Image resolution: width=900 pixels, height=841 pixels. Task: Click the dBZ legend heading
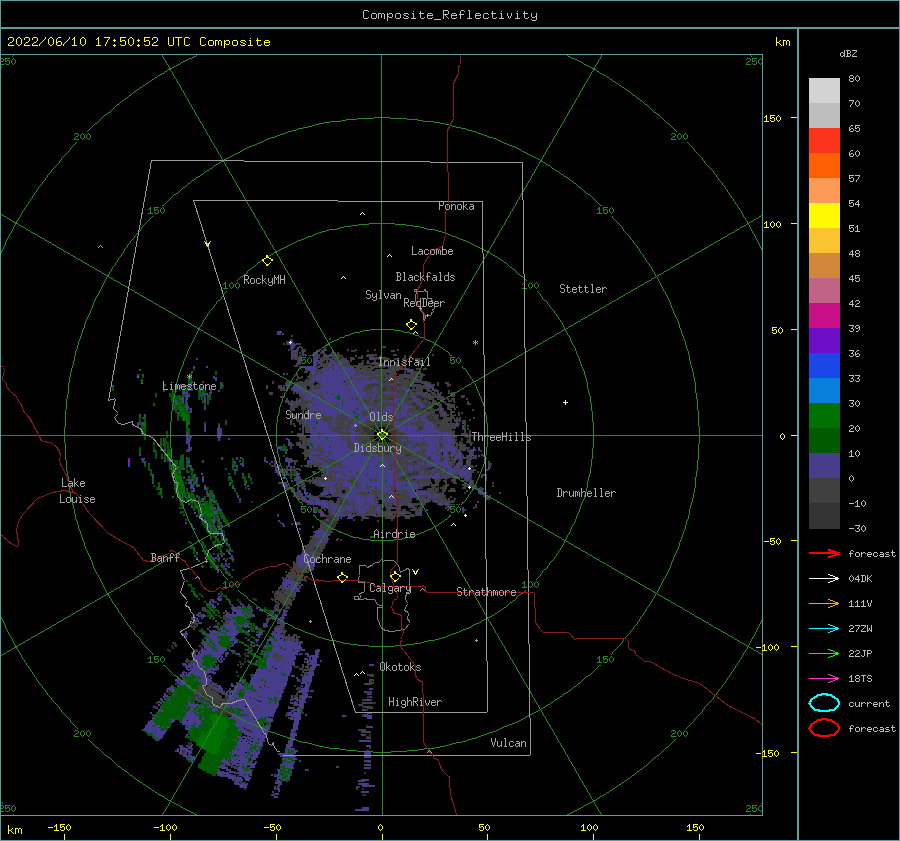pos(848,53)
